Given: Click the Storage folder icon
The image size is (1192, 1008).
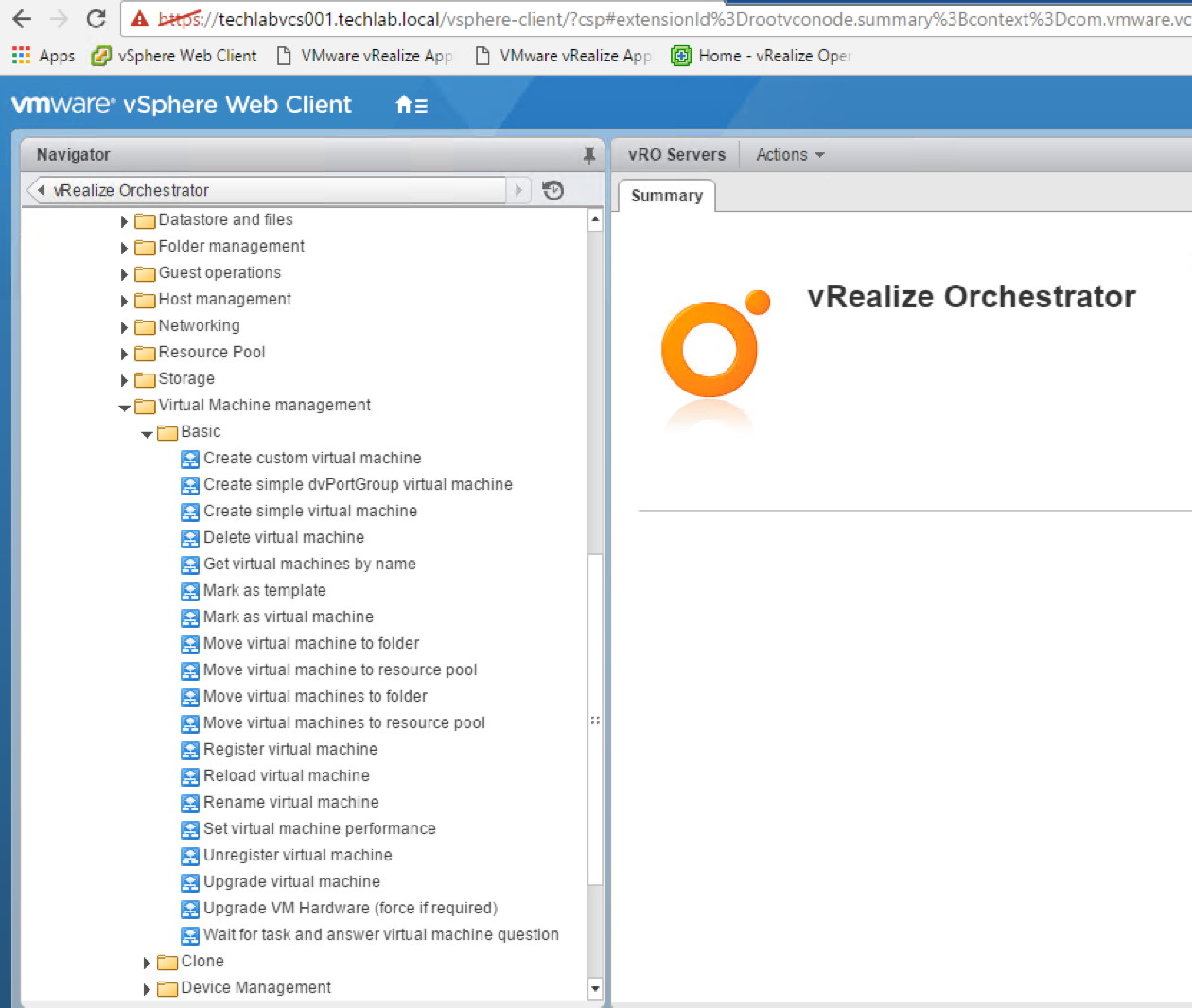Looking at the screenshot, I should tap(145, 380).
